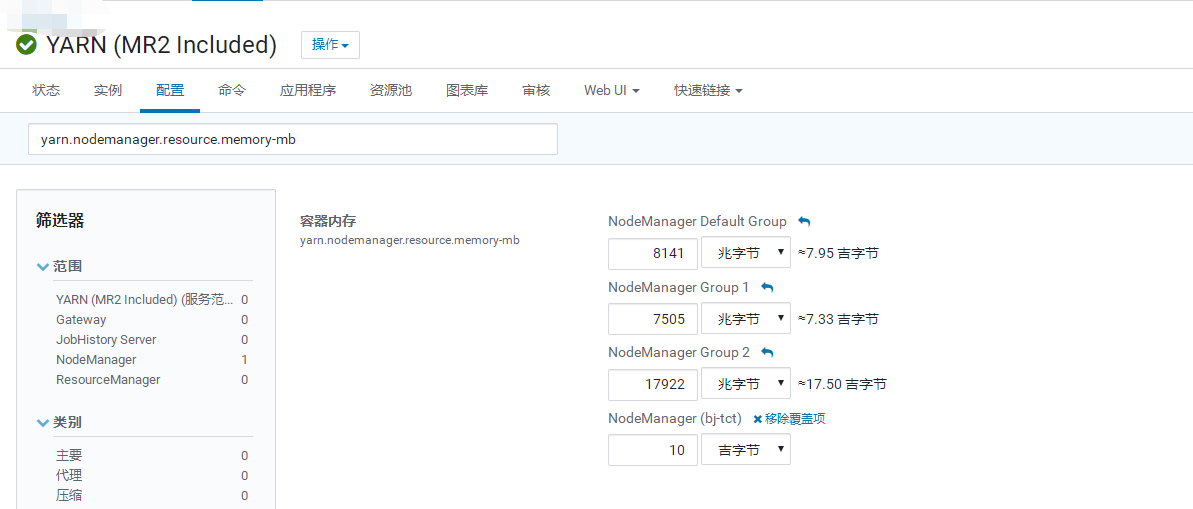Viewport: 1193px width, 509px height.
Task: Revert NodeManager Default Group to default value
Action: pyautogui.click(x=804, y=221)
